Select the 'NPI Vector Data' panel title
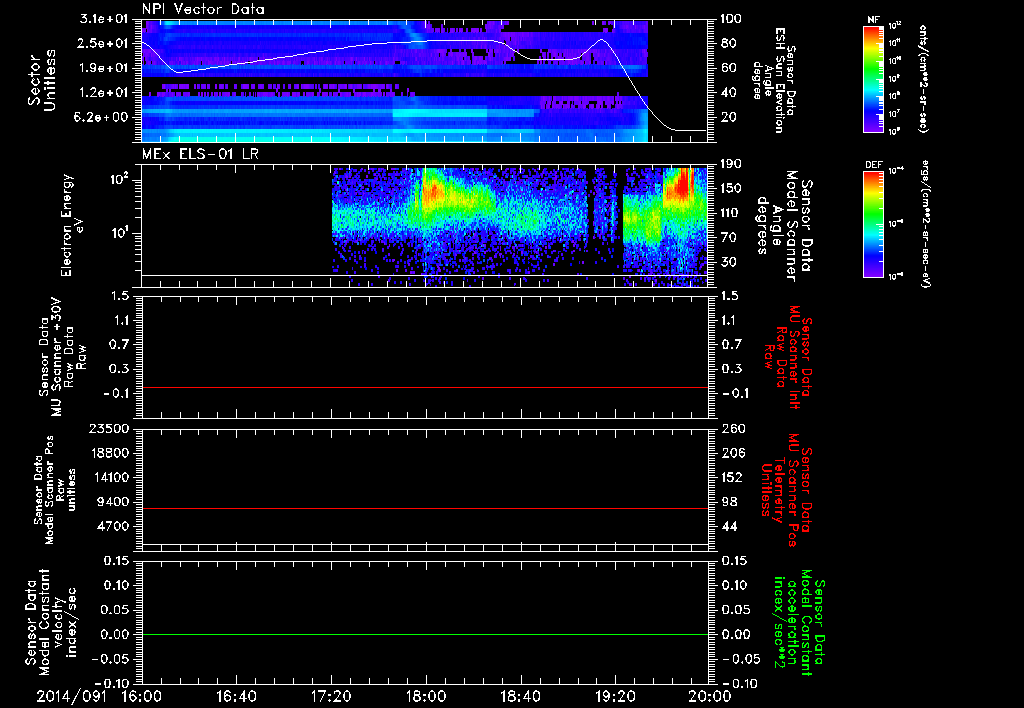Viewport: 1024px width, 708px height. pyautogui.click(x=203, y=9)
